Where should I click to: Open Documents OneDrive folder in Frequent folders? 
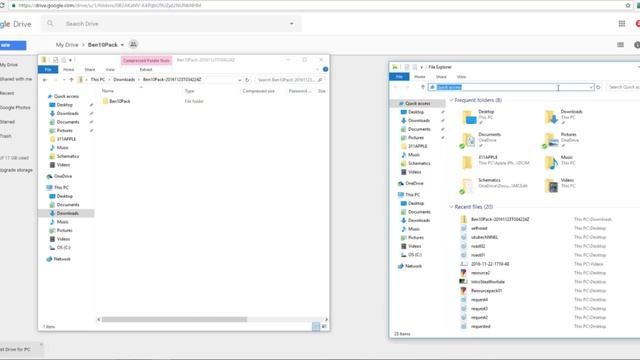pos(469,140)
